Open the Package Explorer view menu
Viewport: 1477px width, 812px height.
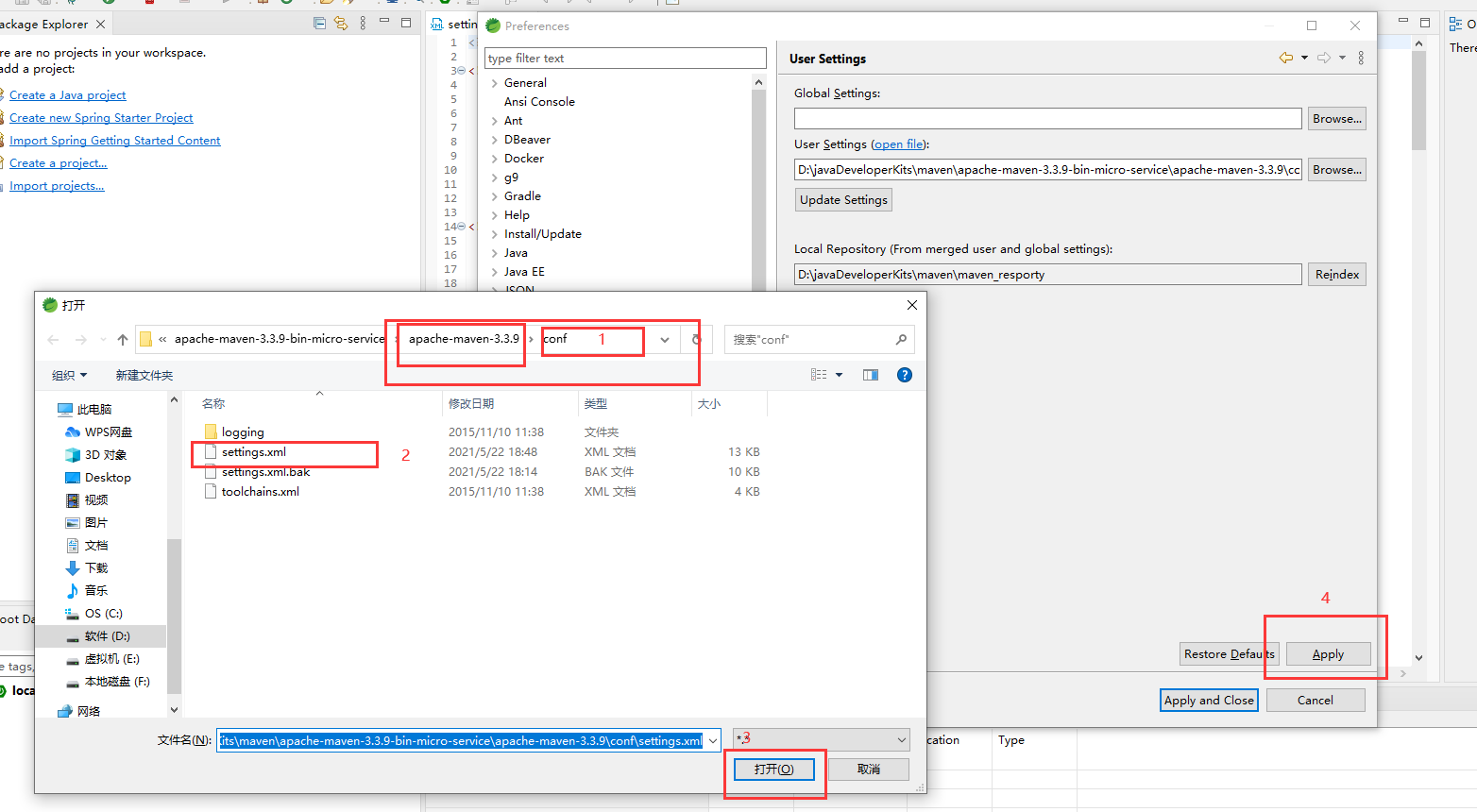point(363,23)
